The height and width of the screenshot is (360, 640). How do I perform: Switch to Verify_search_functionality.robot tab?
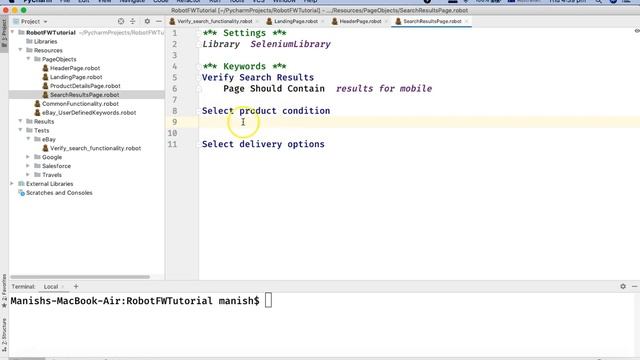(x=215, y=21)
